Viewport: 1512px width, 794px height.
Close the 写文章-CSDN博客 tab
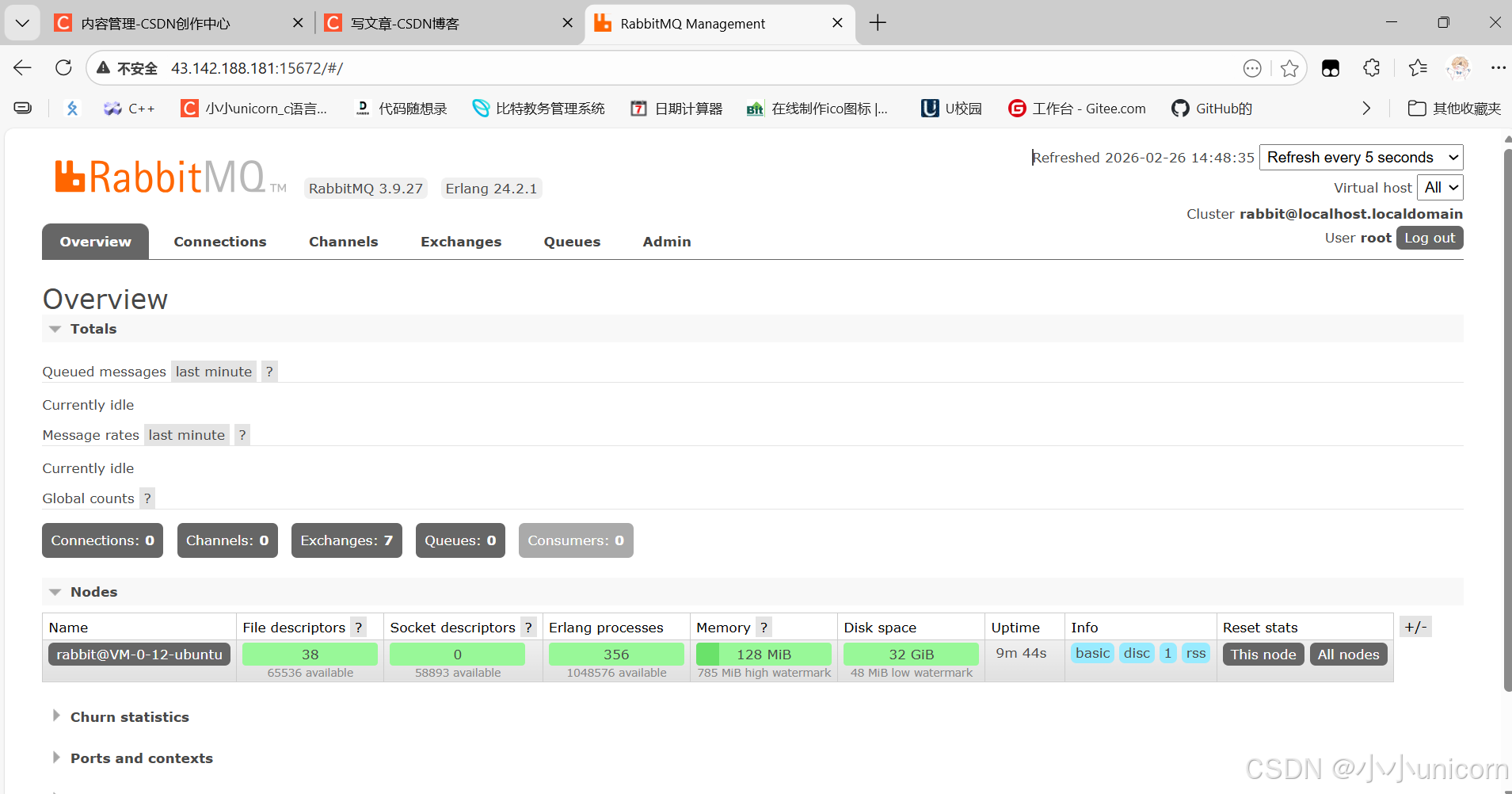567,23
